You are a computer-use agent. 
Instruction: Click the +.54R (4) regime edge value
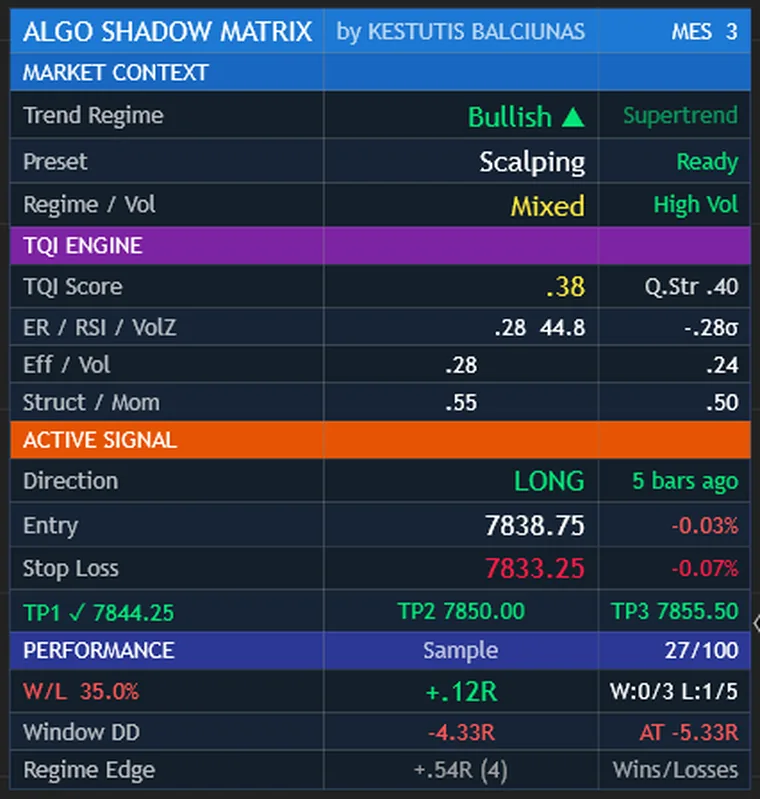[x=460, y=770]
